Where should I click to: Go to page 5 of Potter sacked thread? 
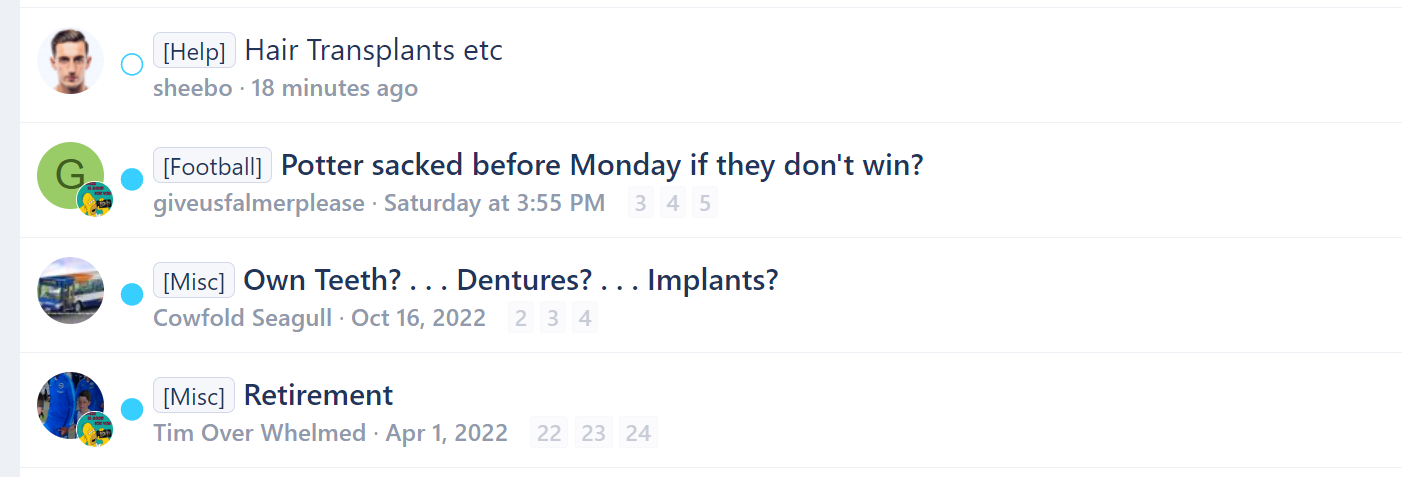pos(705,204)
